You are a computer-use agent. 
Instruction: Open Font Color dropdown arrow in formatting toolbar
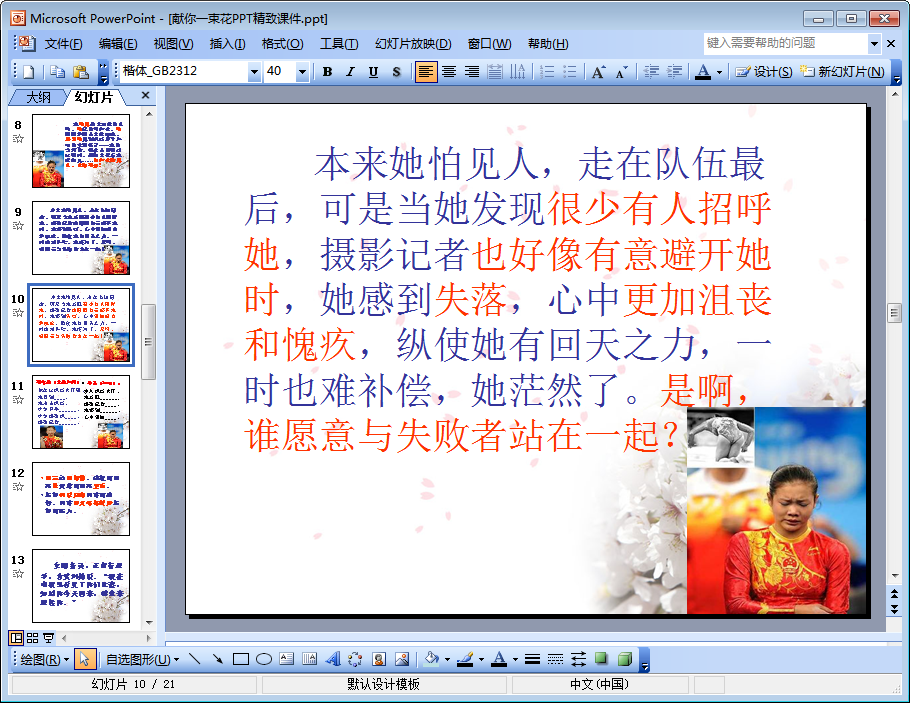click(x=720, y=73)
